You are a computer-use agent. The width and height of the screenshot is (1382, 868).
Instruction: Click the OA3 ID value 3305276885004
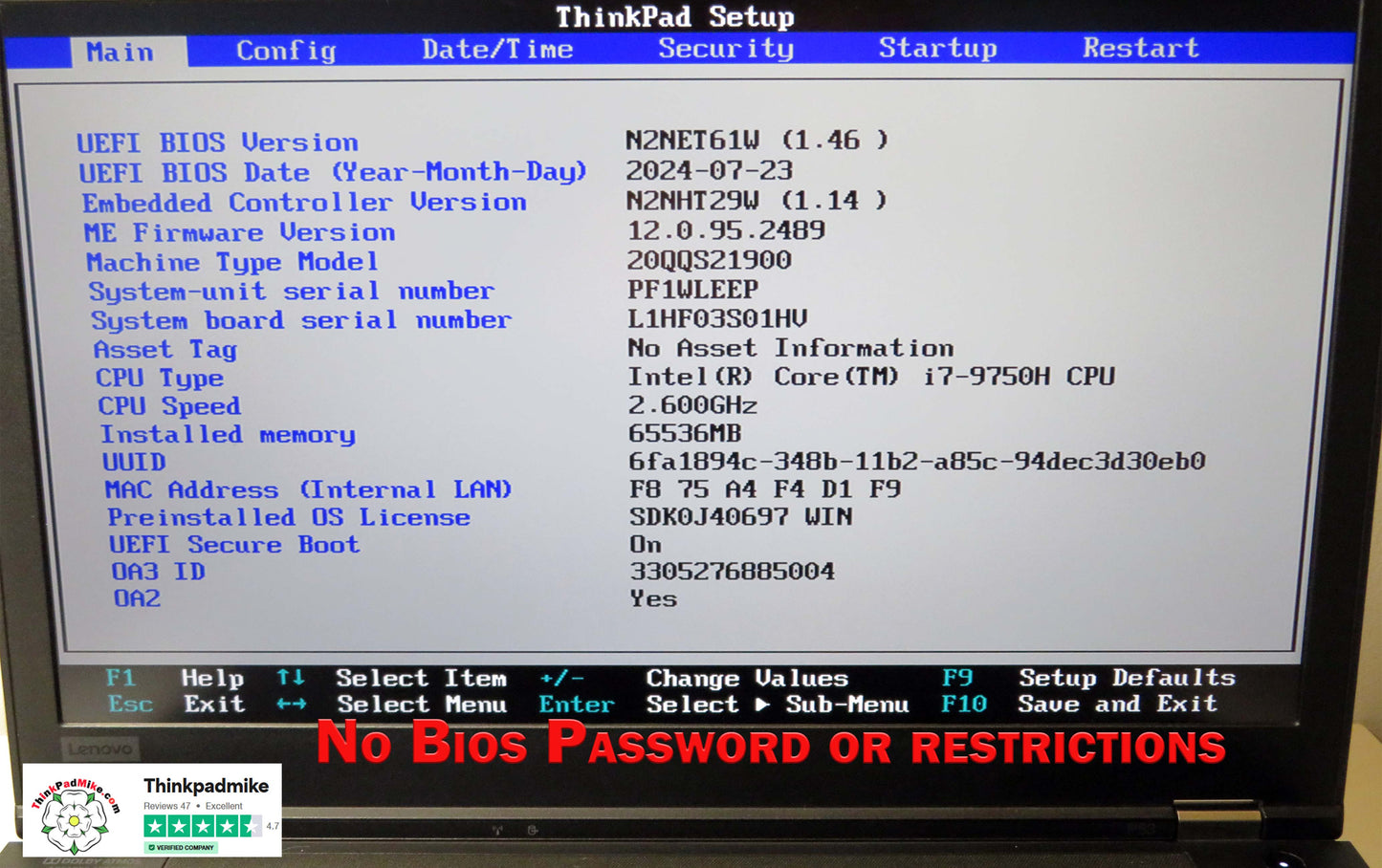(733, 572)
